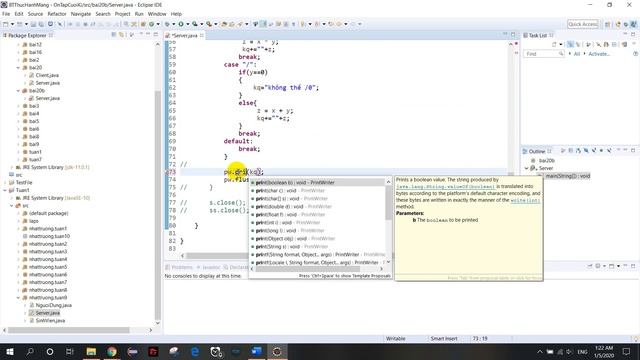Click the Task View taskbar icon
The image size is (640, 360).
70,351
